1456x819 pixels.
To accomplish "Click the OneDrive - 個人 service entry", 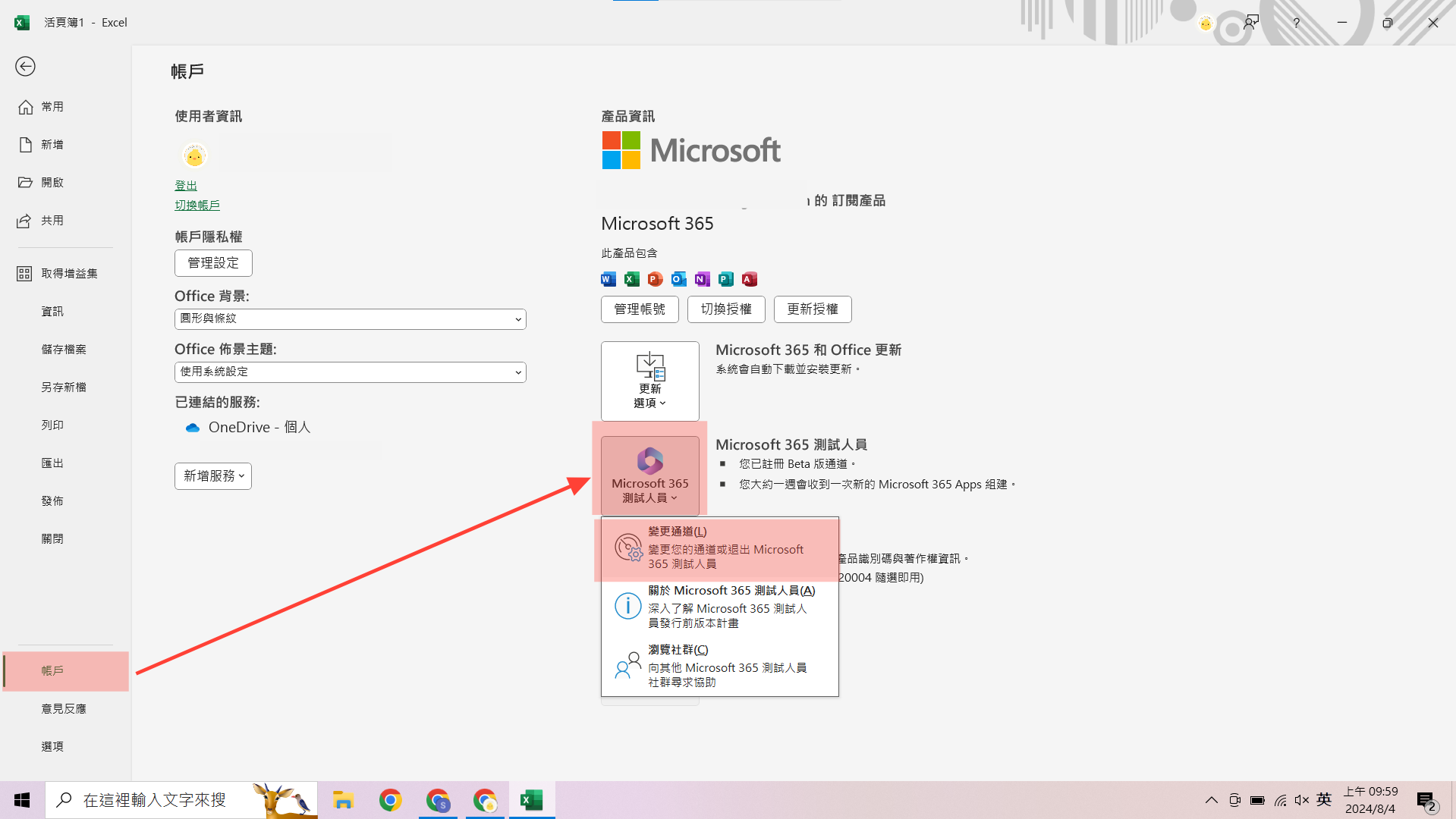I will pyautogui.click(x=248, y=428).
